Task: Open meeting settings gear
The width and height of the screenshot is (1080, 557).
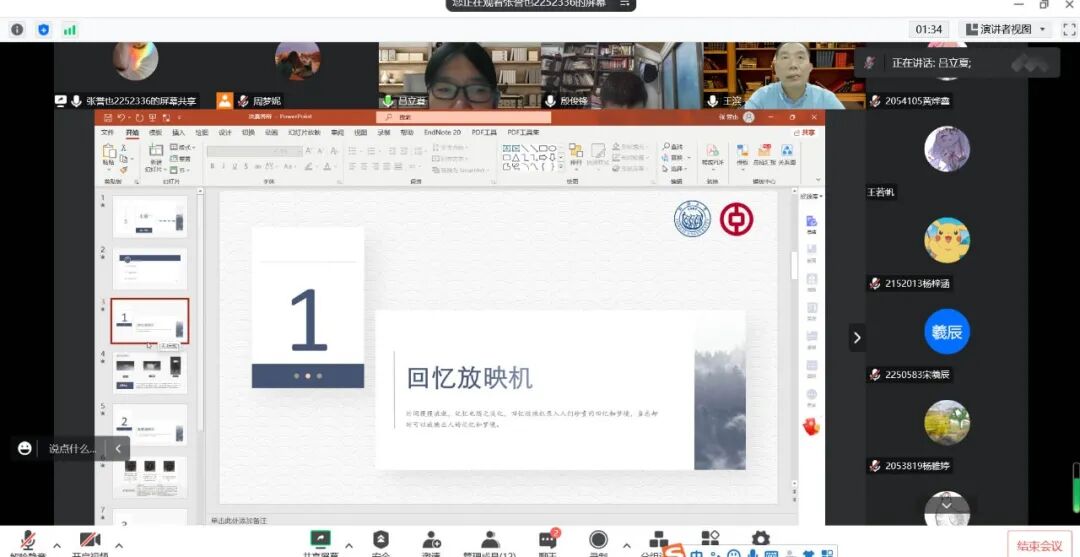Action: coord(760,538)
